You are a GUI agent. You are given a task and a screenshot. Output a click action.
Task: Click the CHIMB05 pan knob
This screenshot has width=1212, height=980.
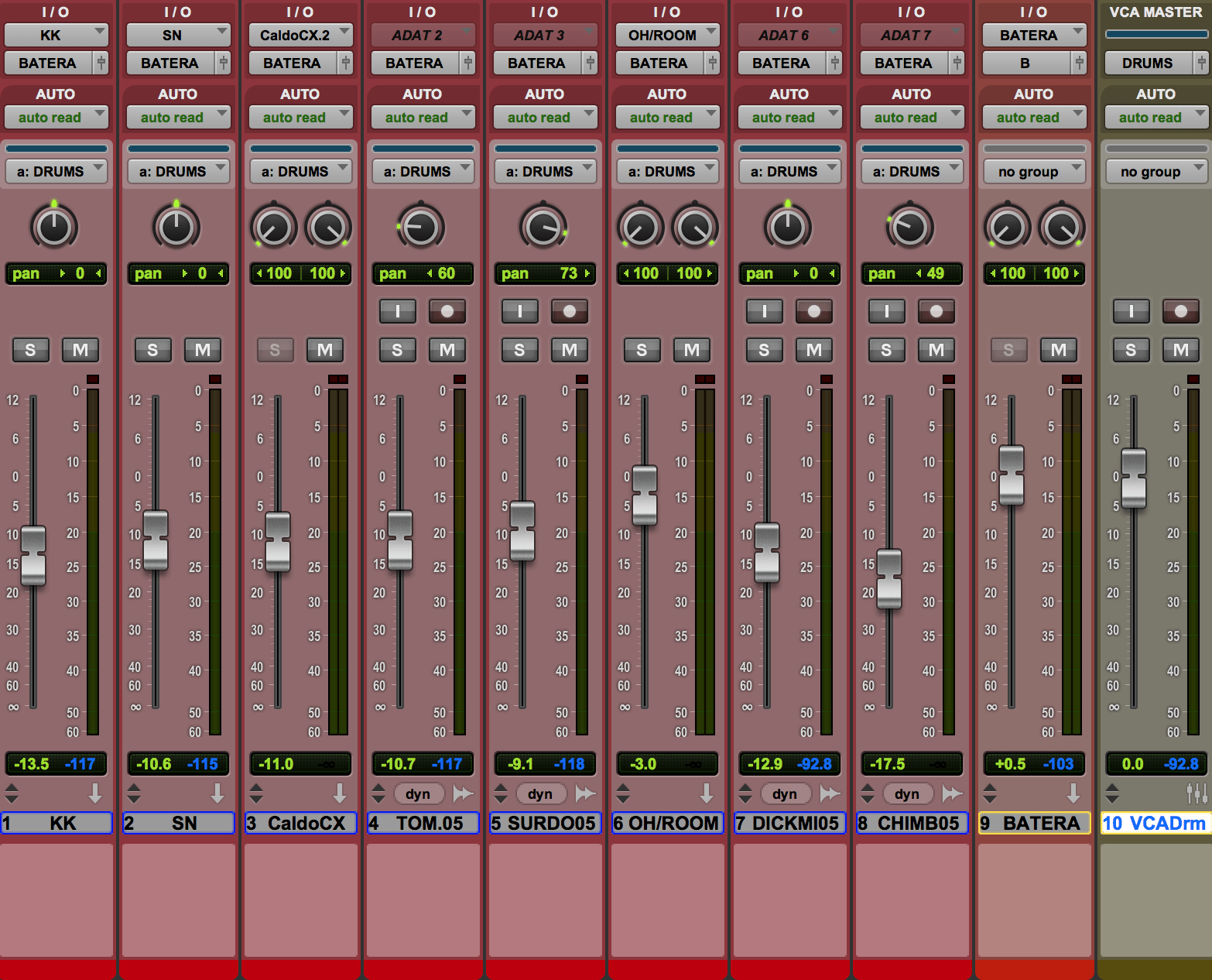(x=910, y=227)
